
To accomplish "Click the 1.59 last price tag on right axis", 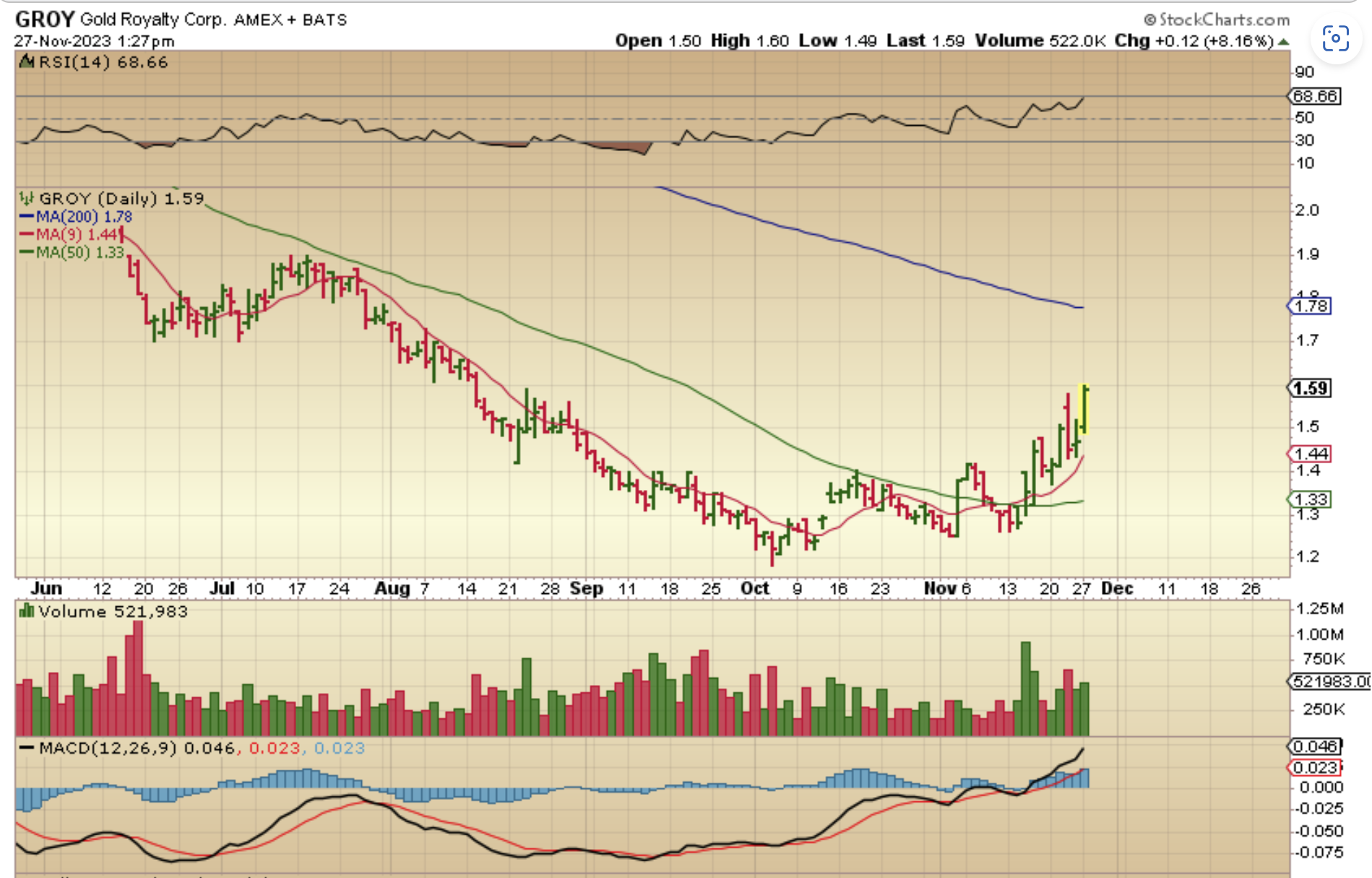I will pyautogui.click(x=1310, y=388).
